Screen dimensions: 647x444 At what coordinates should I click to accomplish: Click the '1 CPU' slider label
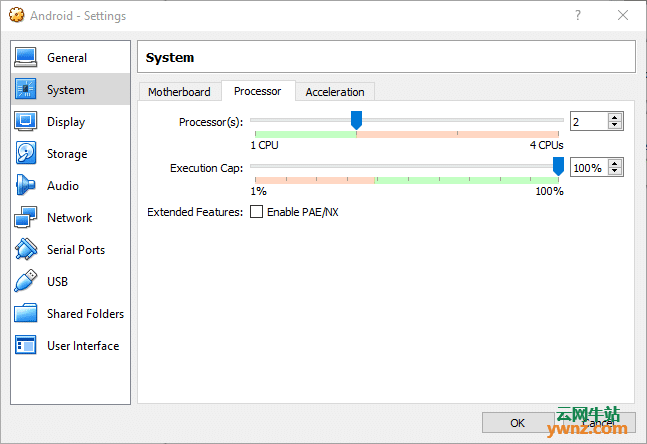[264, 145]
